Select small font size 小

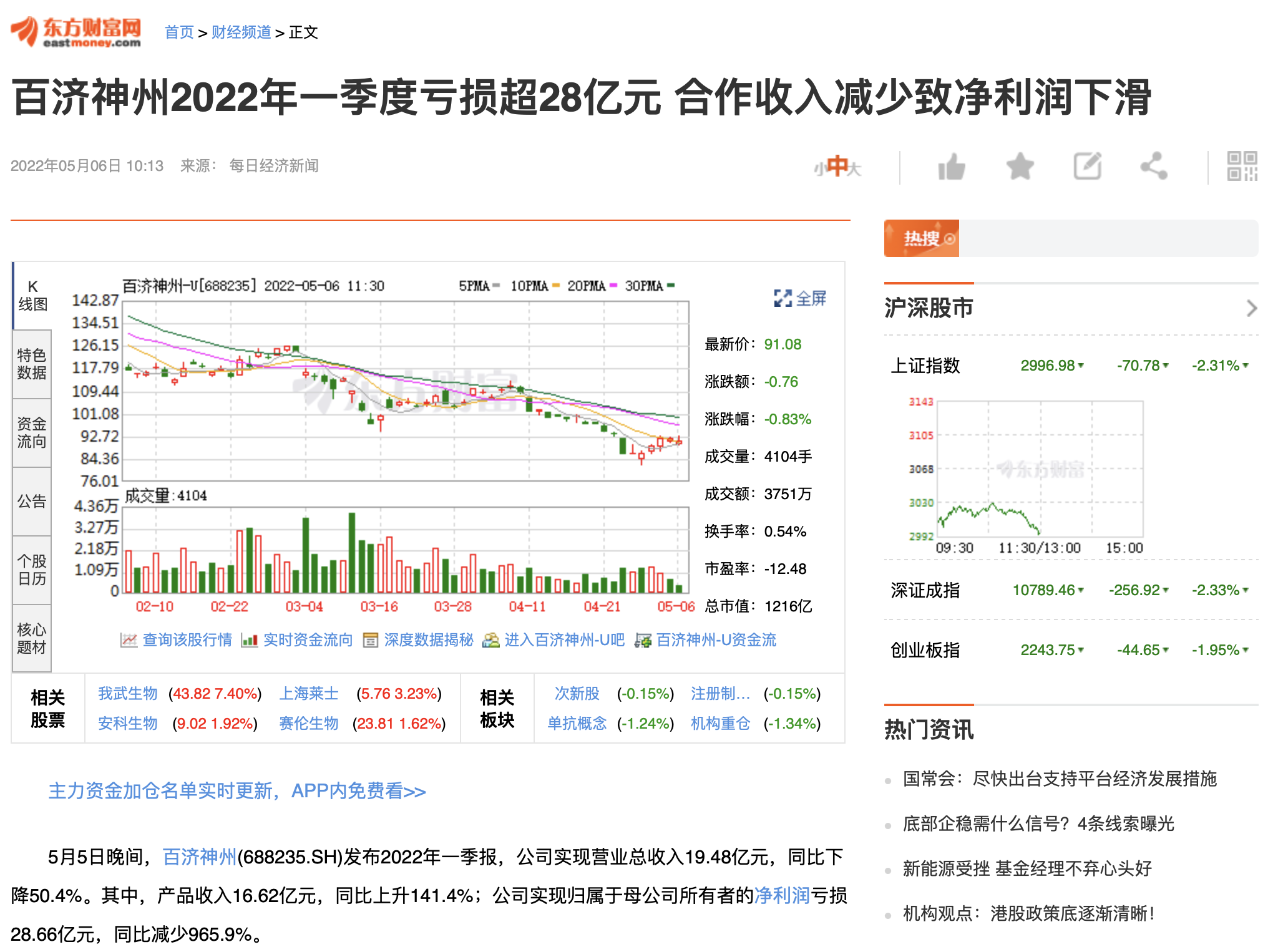[x=819, y=168]
